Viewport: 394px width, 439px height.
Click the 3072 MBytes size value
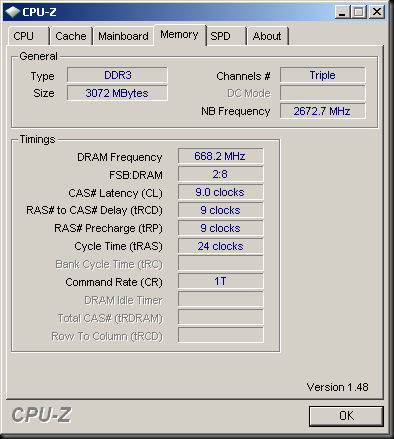(x=117, y=93)
